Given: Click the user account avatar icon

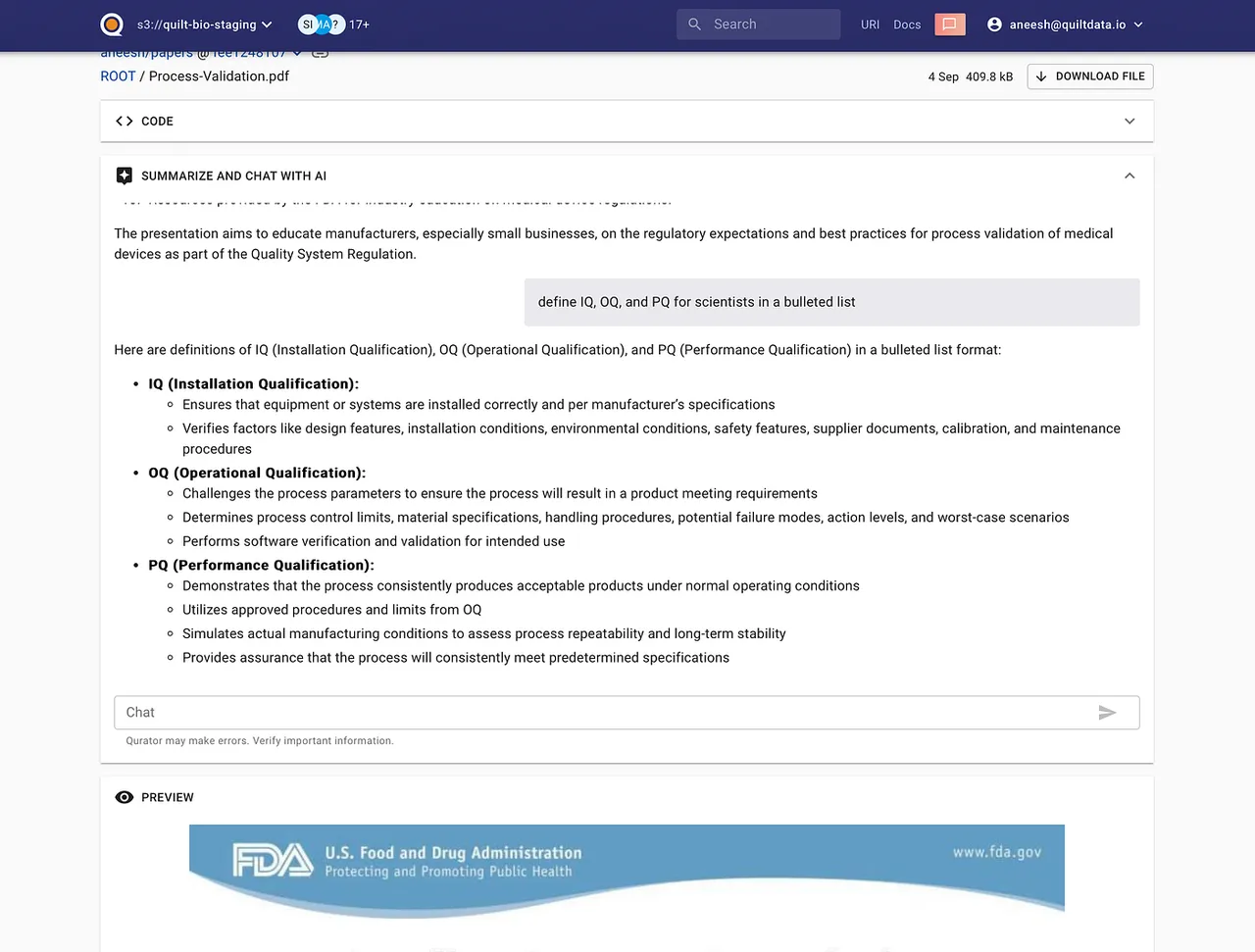Looking at the screenshot, I should (994, 25).
